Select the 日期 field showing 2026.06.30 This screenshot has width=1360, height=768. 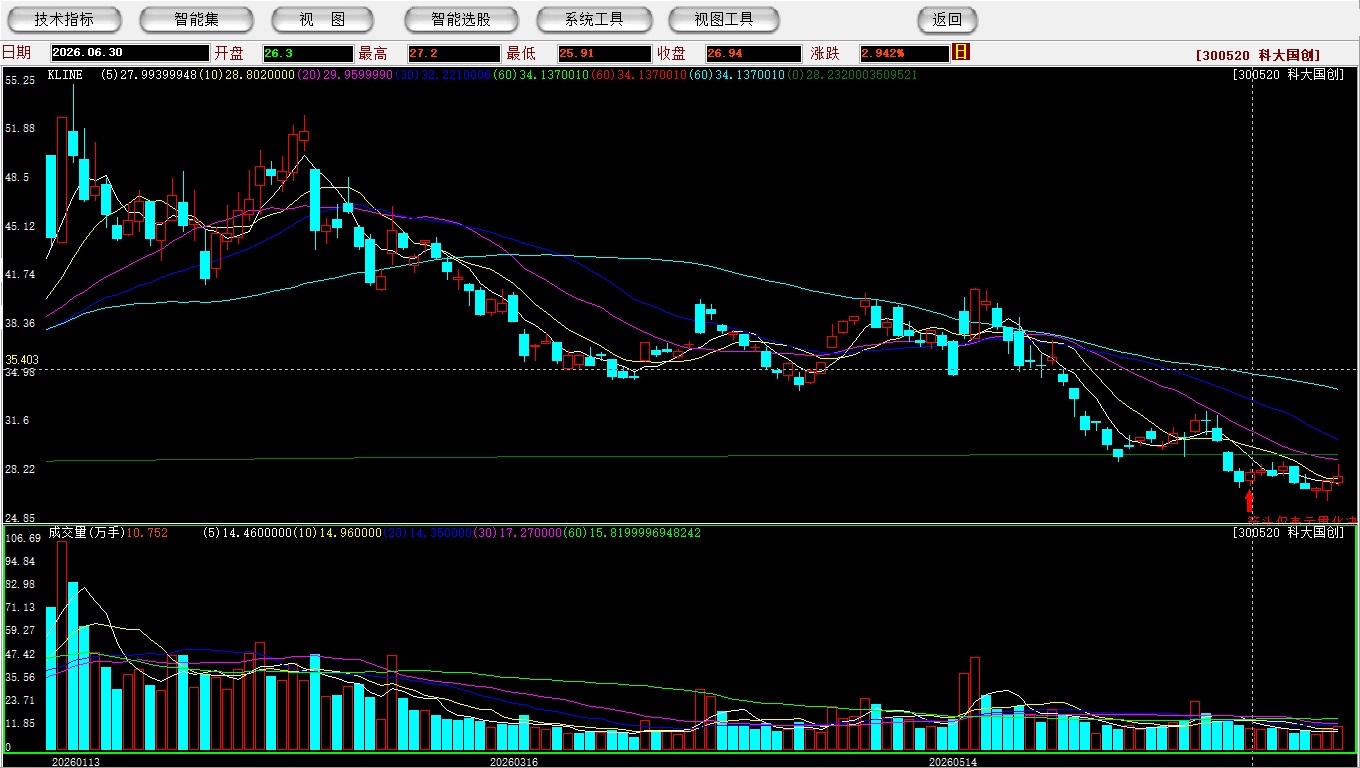tap(129, 53)
